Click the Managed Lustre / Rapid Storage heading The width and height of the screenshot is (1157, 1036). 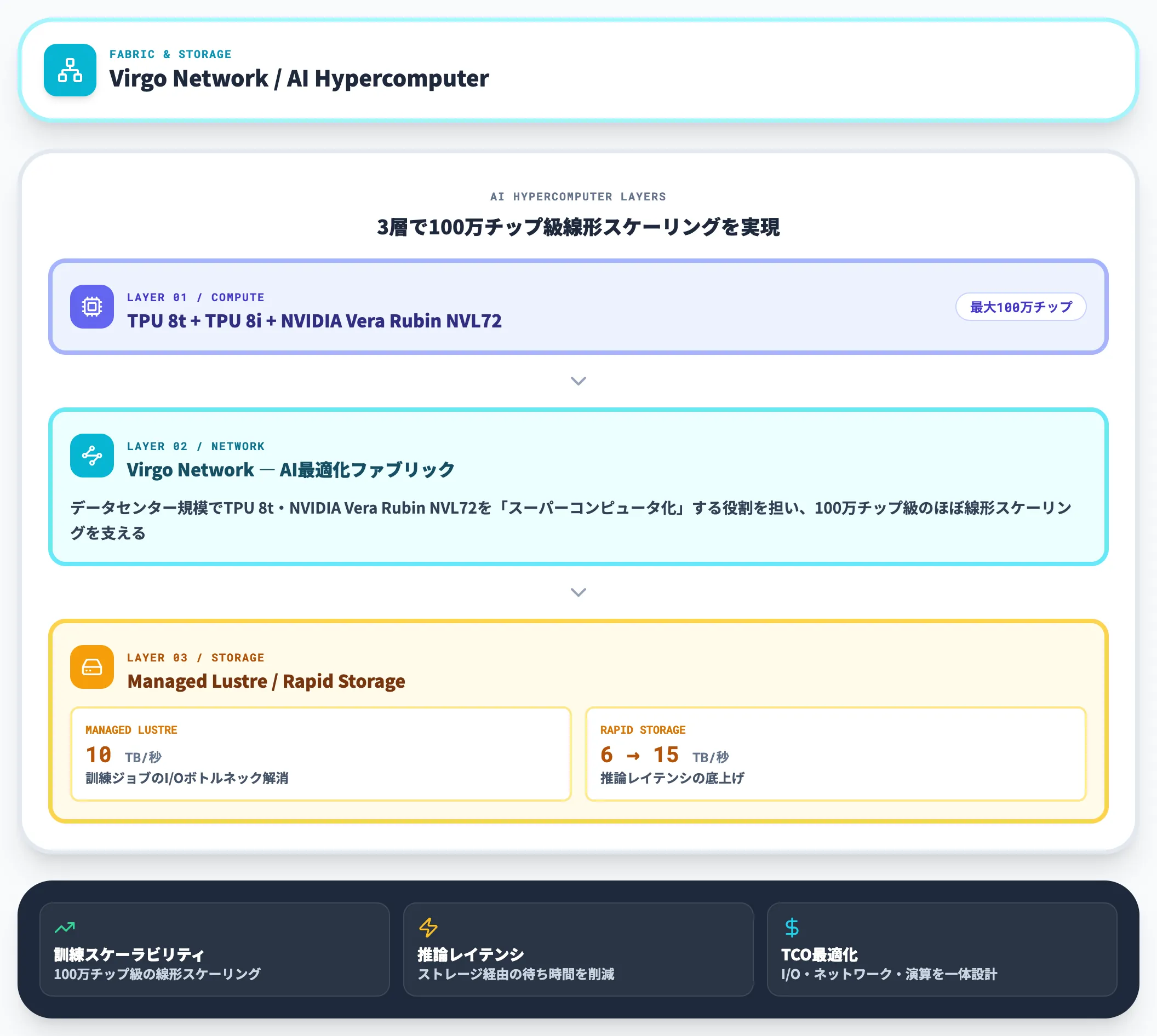click(x=266, y=681)
